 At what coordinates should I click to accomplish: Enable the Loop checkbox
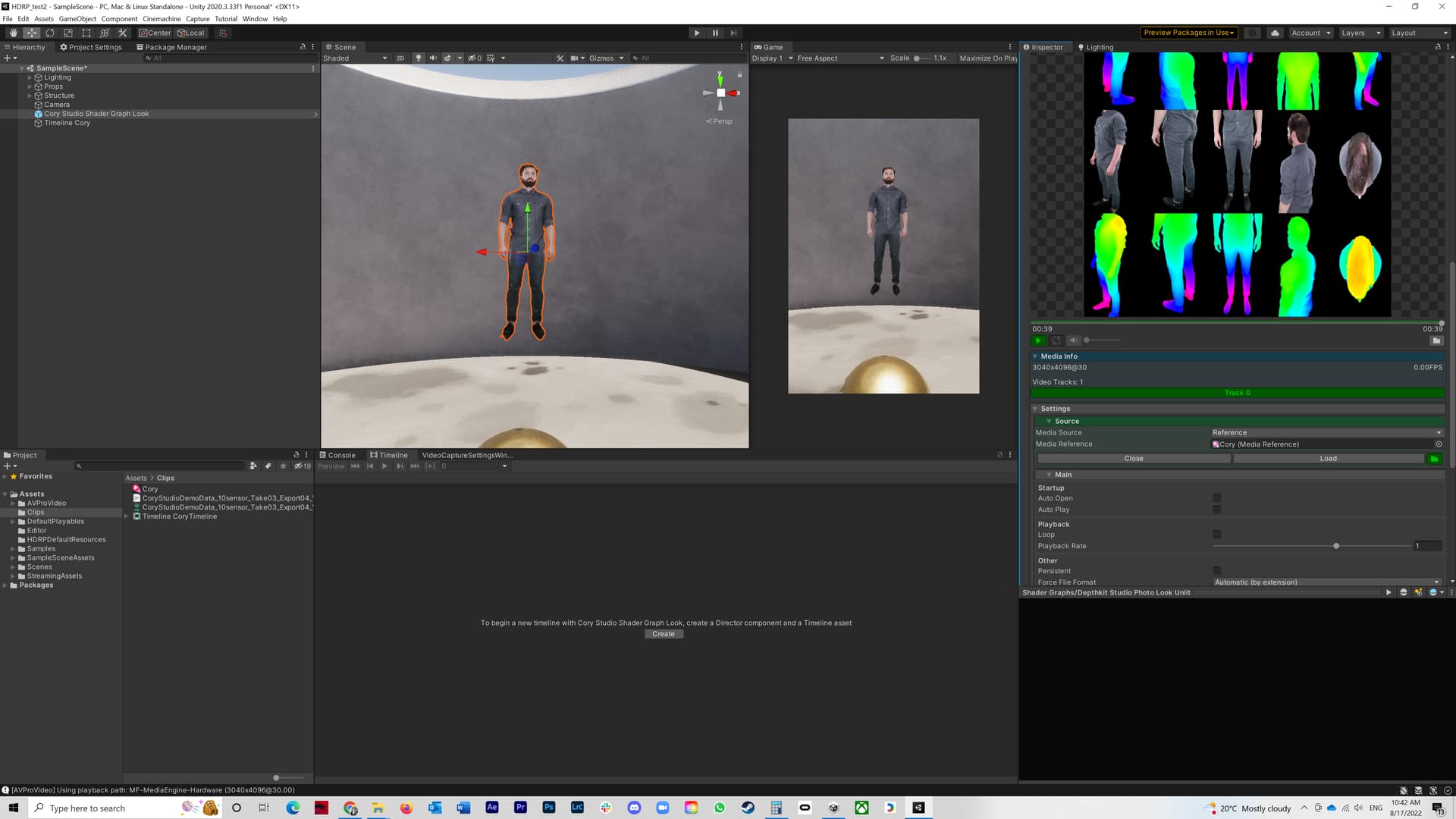tap(1216, 535)
